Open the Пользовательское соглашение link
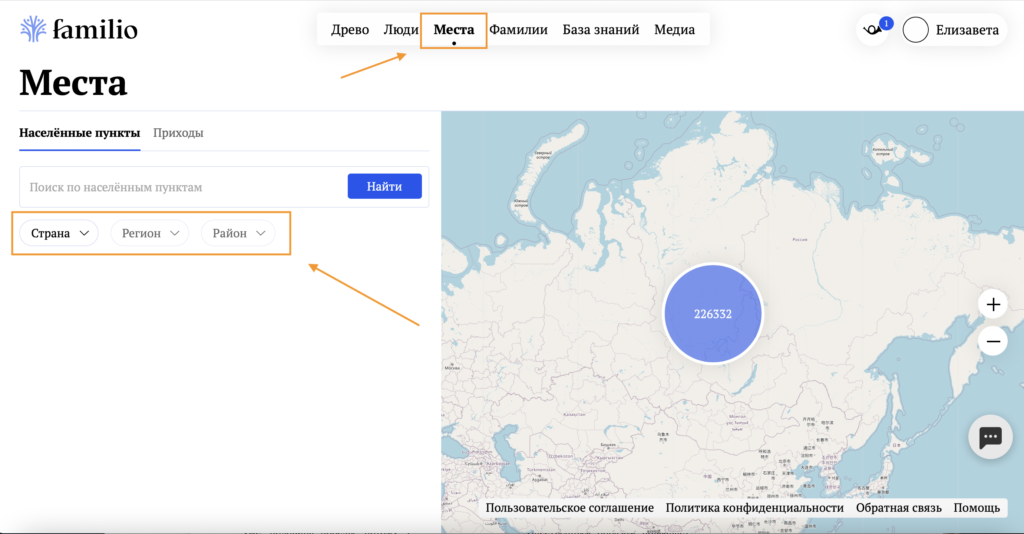The width and height of the screenshot is (1024, 534). point(569,507)
